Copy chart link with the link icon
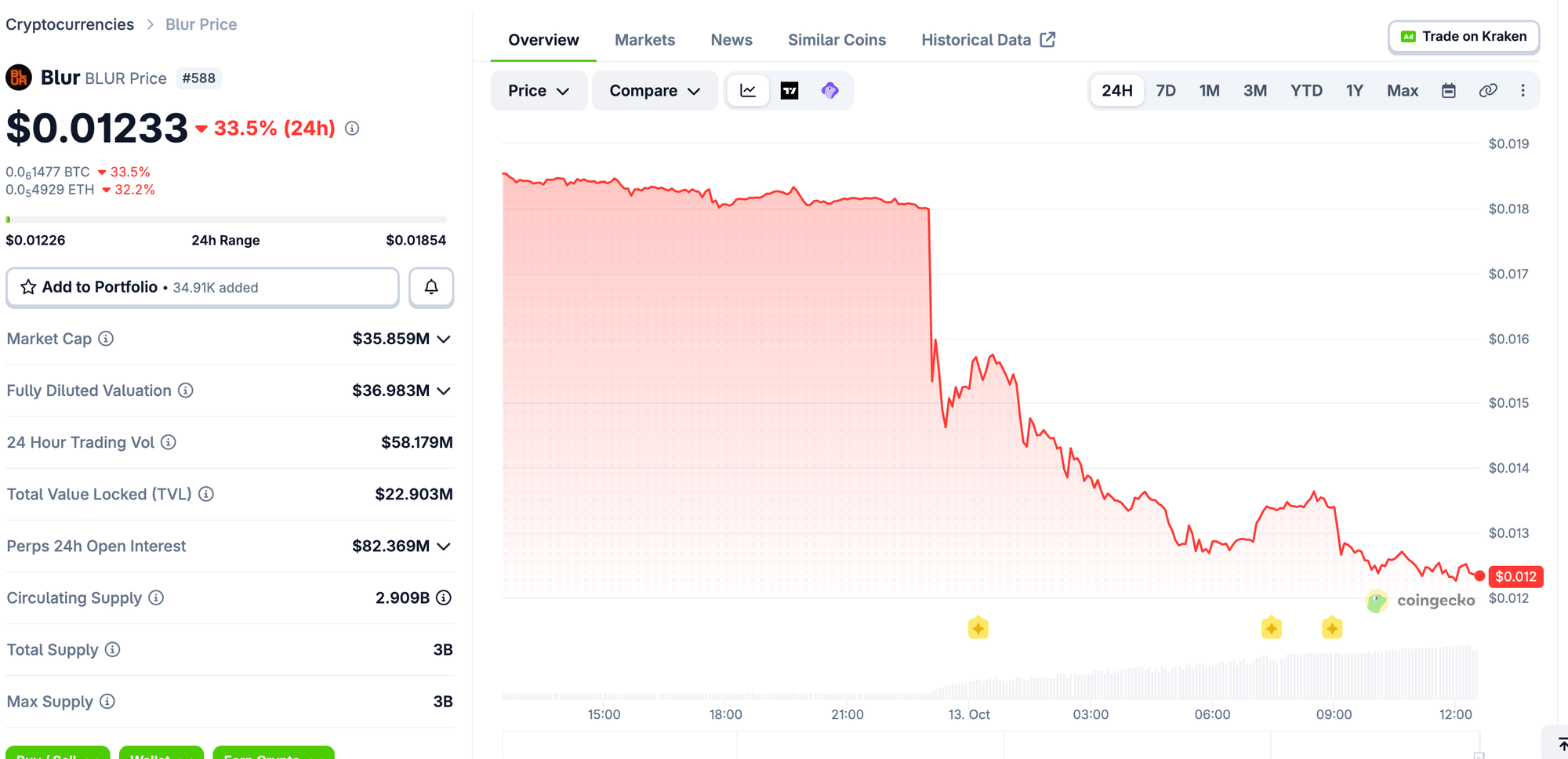The width and height of the screenshot is (1568, 759). (1488, 91)
